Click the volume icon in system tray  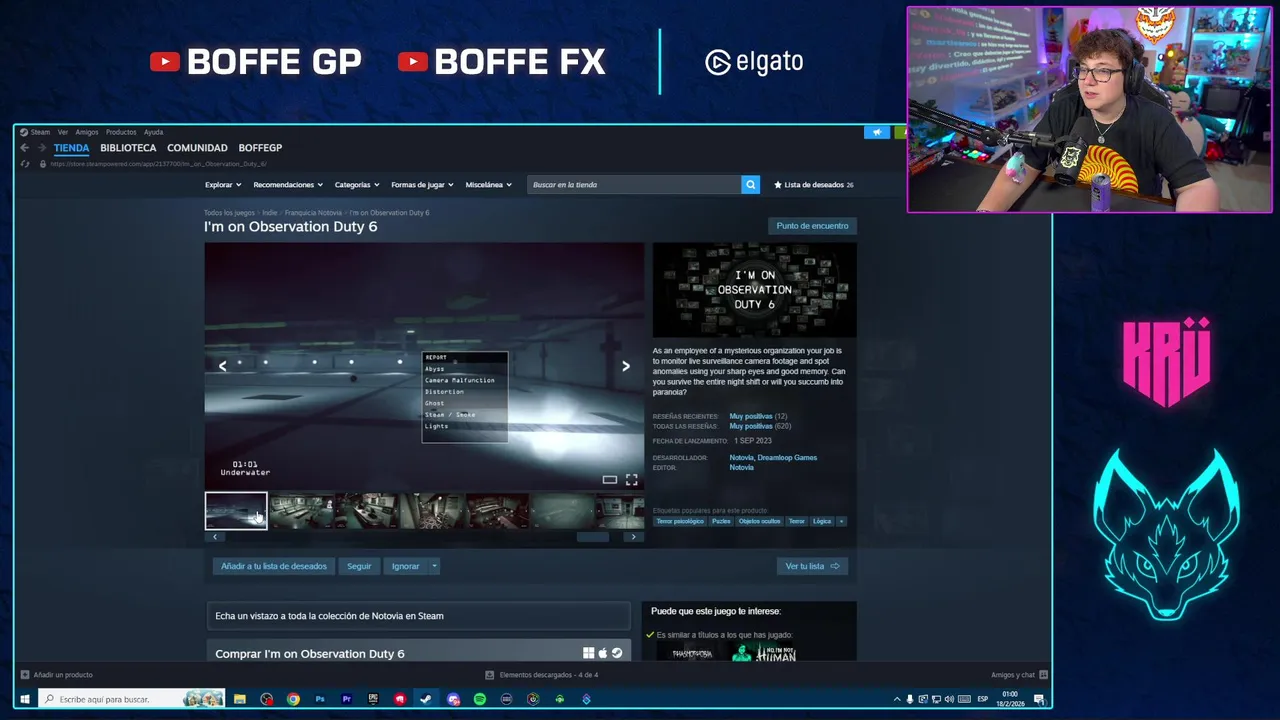tap(949, 699)
